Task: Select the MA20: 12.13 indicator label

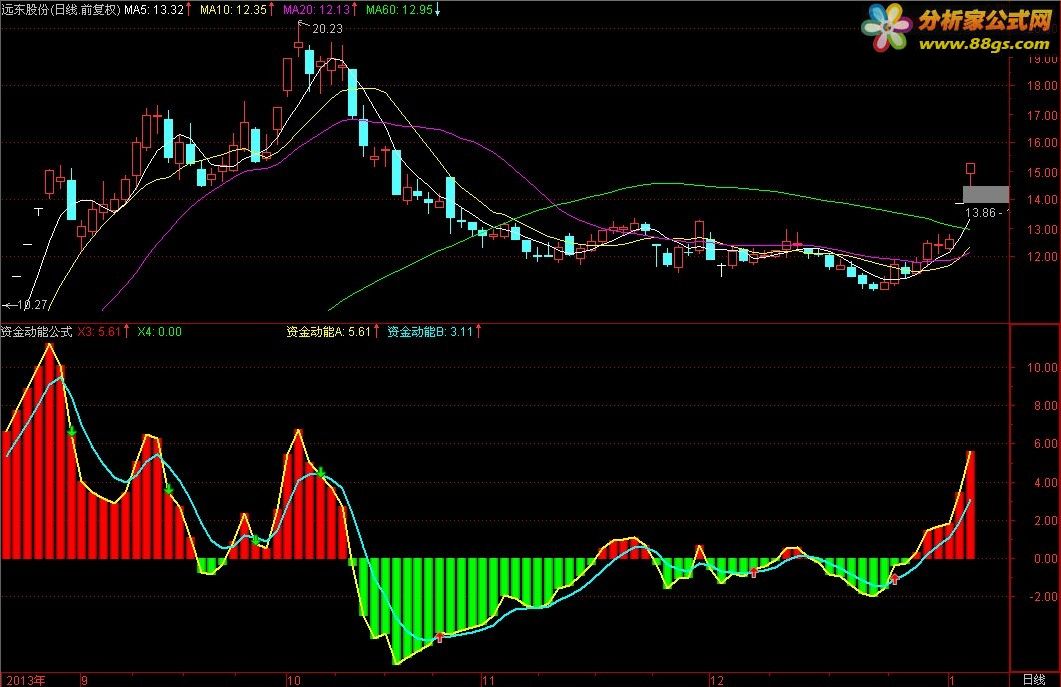Action: coord(316,9)
